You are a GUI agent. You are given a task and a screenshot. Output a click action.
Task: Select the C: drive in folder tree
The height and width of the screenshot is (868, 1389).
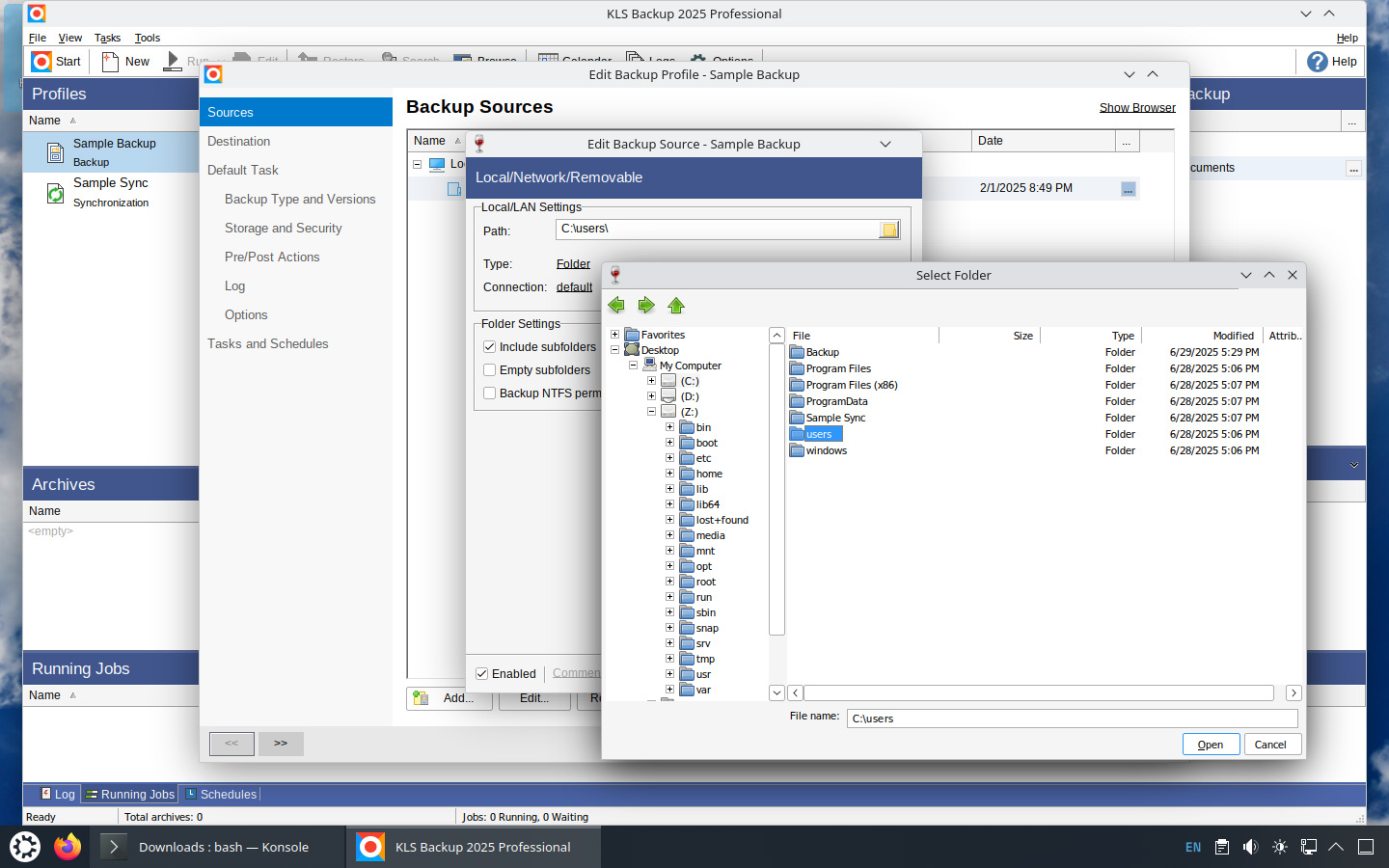pos(689,381)
